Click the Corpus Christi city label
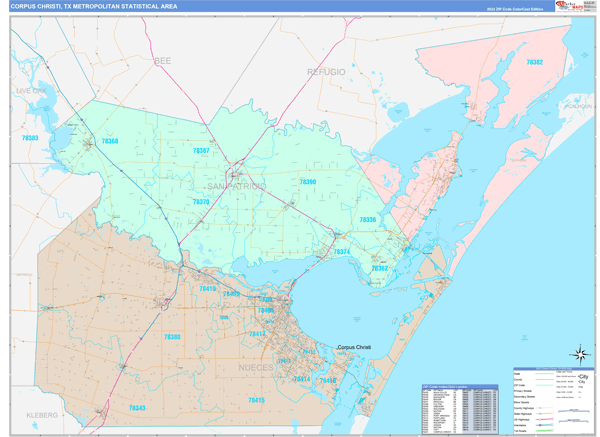Screen dimensions: 600x437 (x=354, y=347)
